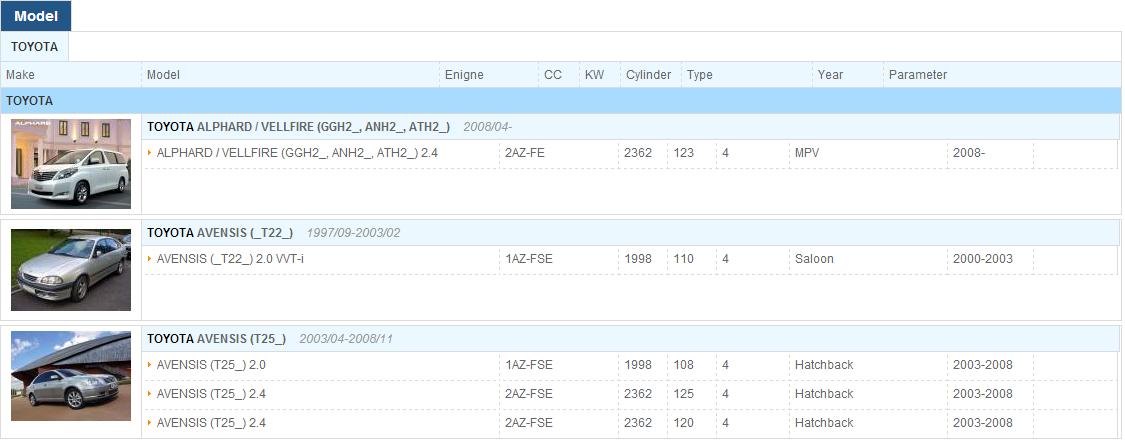Click the date range 2008/04-
The height and width of the screenshot is (441, 1125).
(488, 127)
